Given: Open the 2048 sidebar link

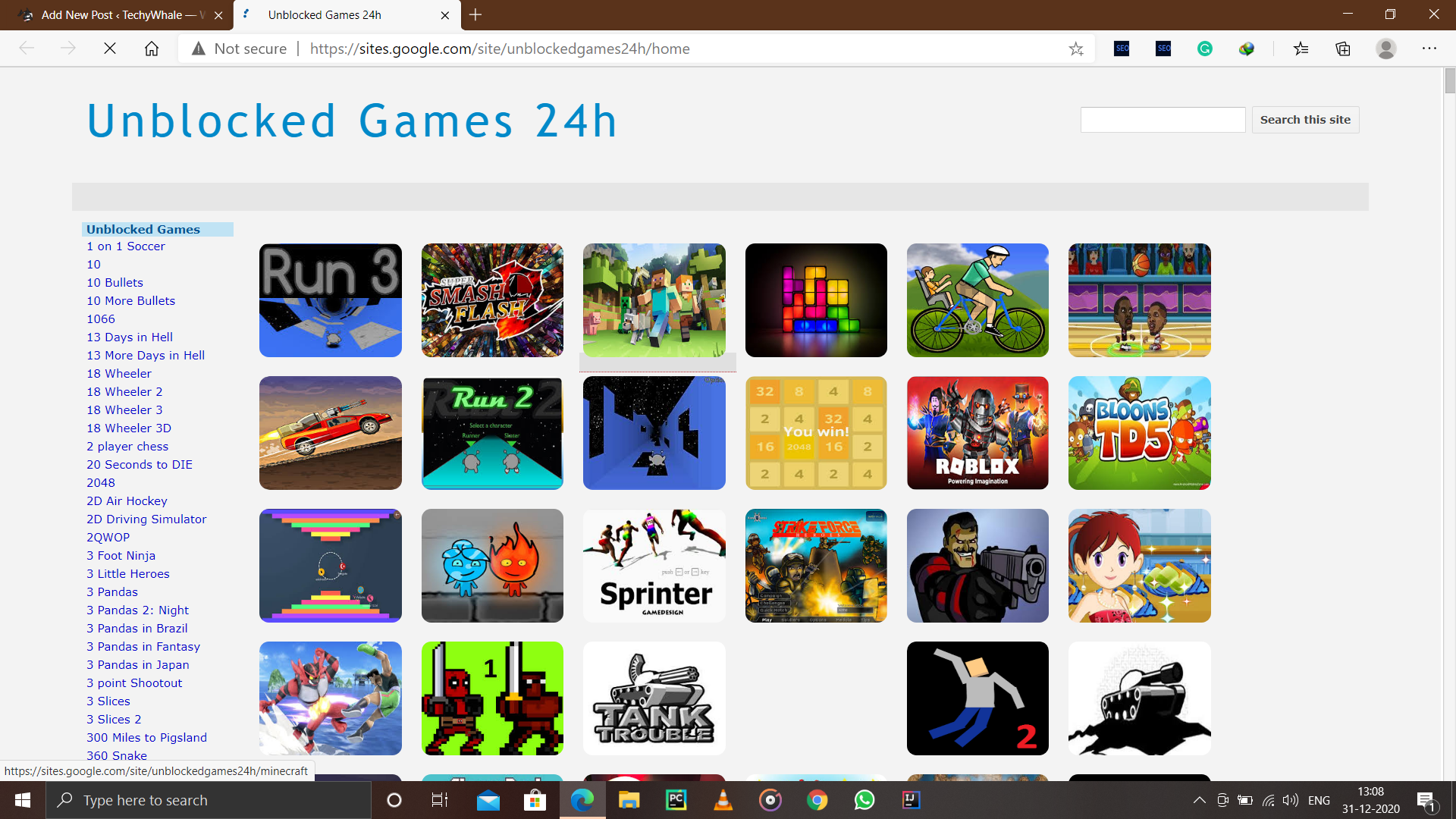Looking at the screenshot, I should [101, 483].
